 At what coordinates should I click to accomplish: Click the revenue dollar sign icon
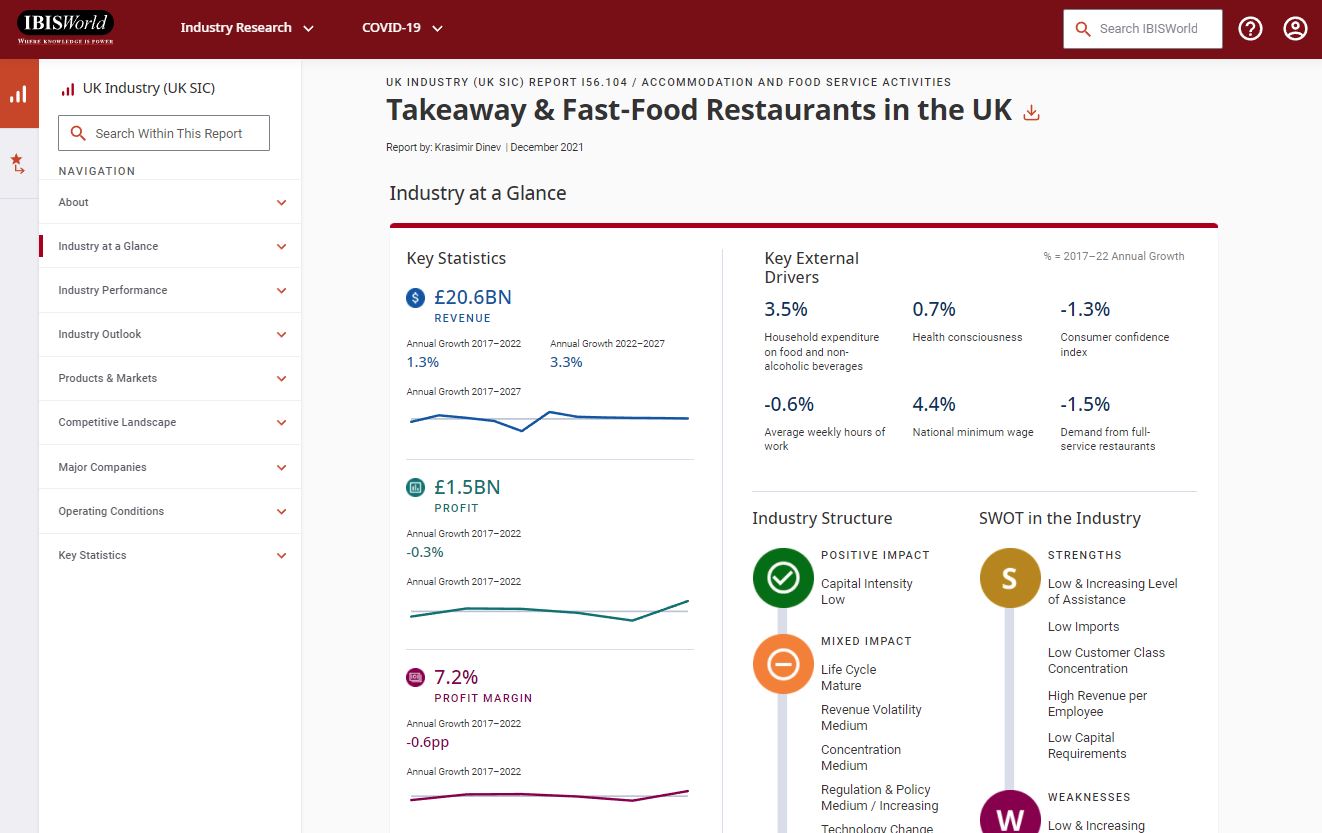[415, 298]
